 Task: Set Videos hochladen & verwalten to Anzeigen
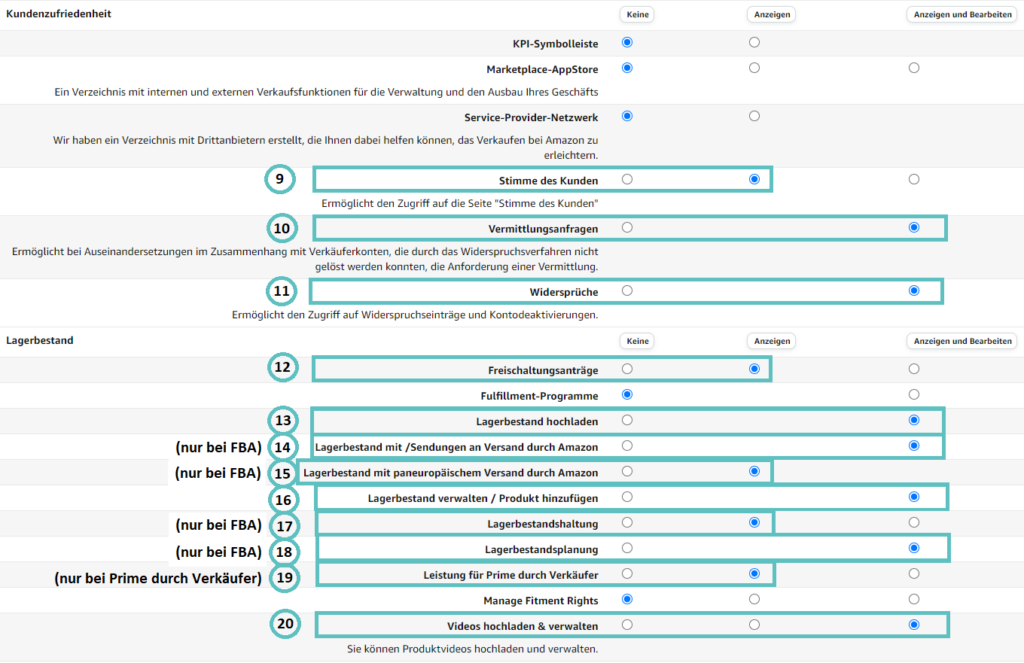[x=754, y=624]
